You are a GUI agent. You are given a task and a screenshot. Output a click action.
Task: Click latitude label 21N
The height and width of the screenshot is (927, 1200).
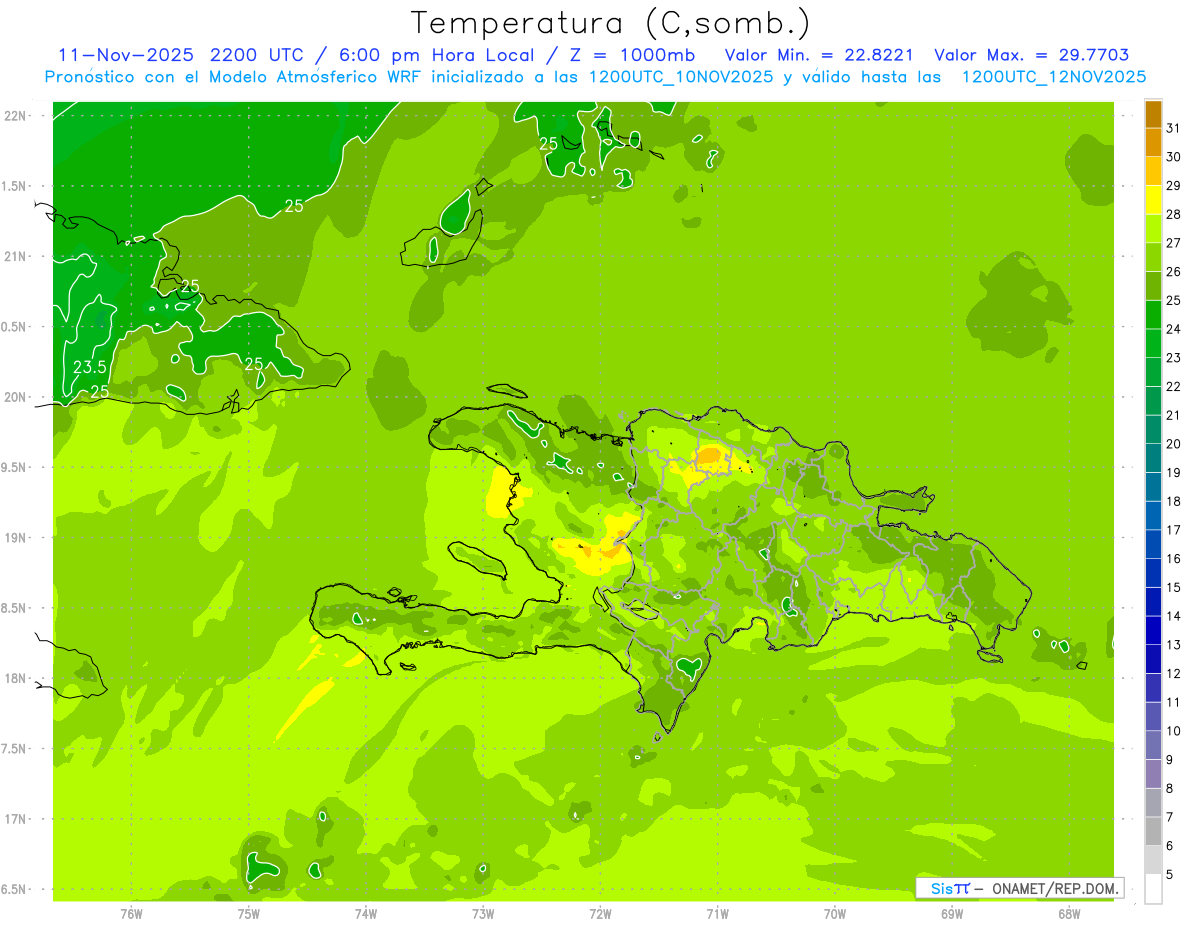(x=15, y=256)
